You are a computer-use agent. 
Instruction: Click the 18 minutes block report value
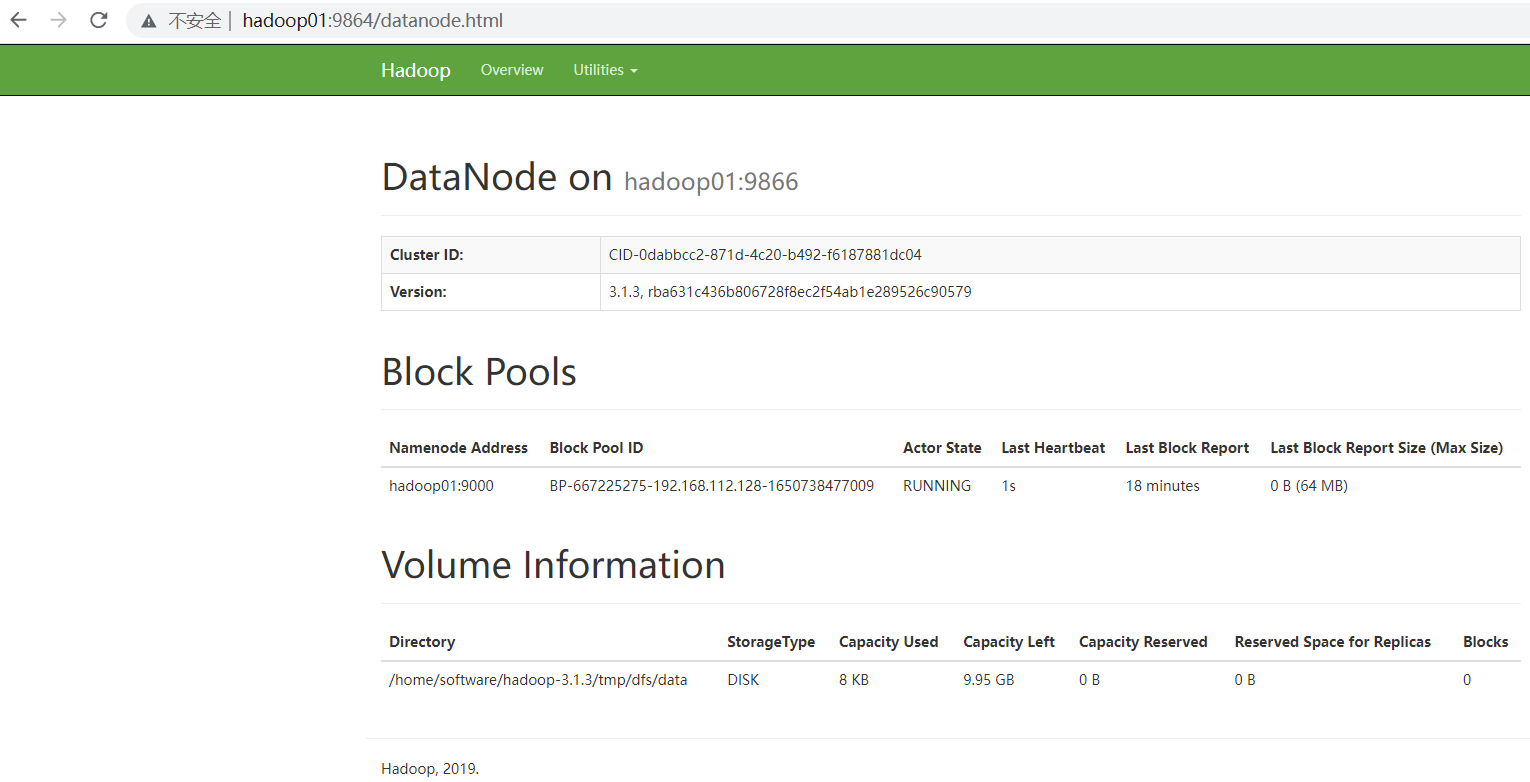pyautogui.click(x=1162, y=486)
